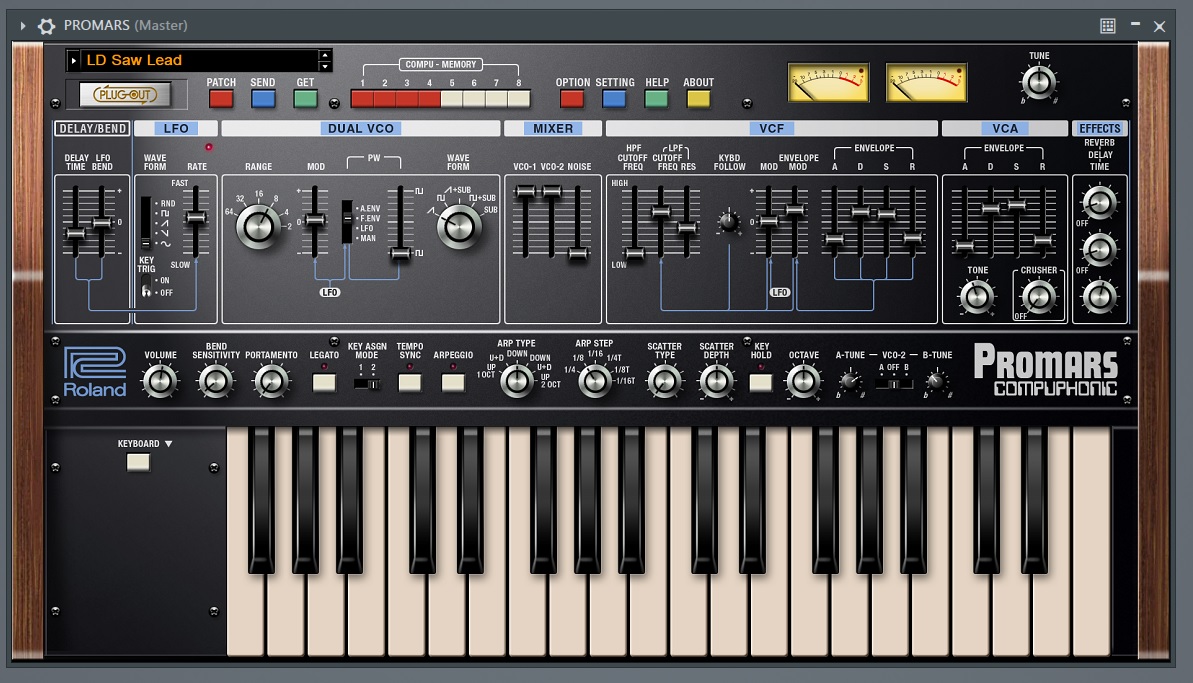Screen dimensions: 1193x683
Task: Click the green GET button
Action: (305, 98)
